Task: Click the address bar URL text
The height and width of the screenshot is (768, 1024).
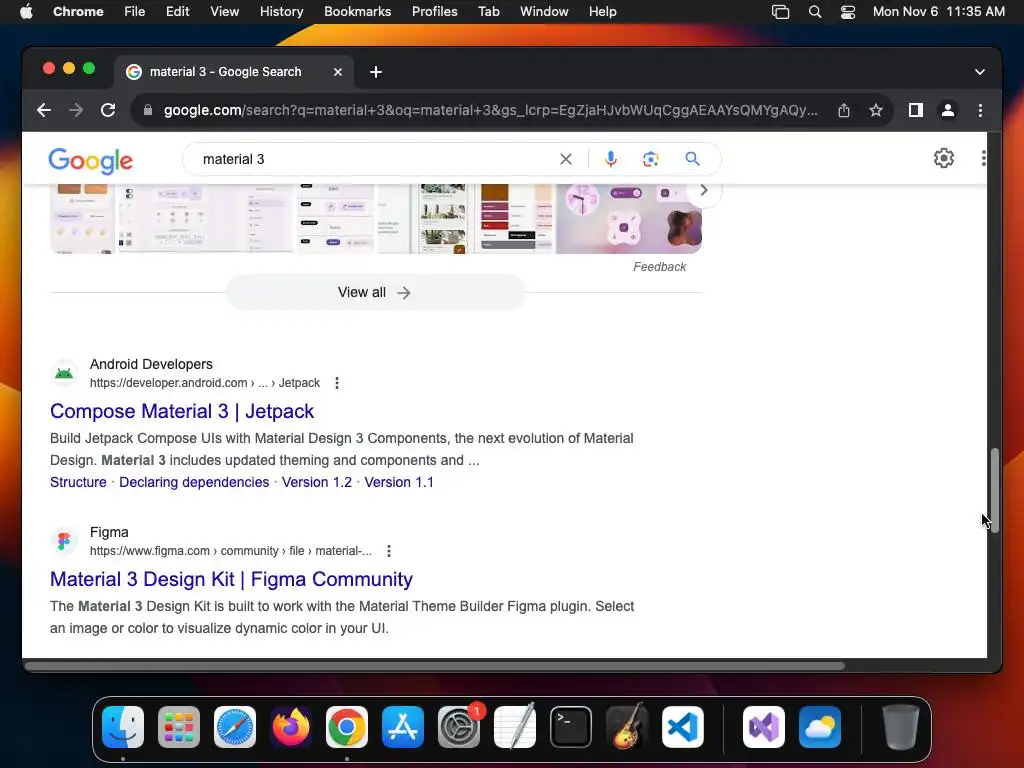Action: pyautogui.click(x=490, y=110)
